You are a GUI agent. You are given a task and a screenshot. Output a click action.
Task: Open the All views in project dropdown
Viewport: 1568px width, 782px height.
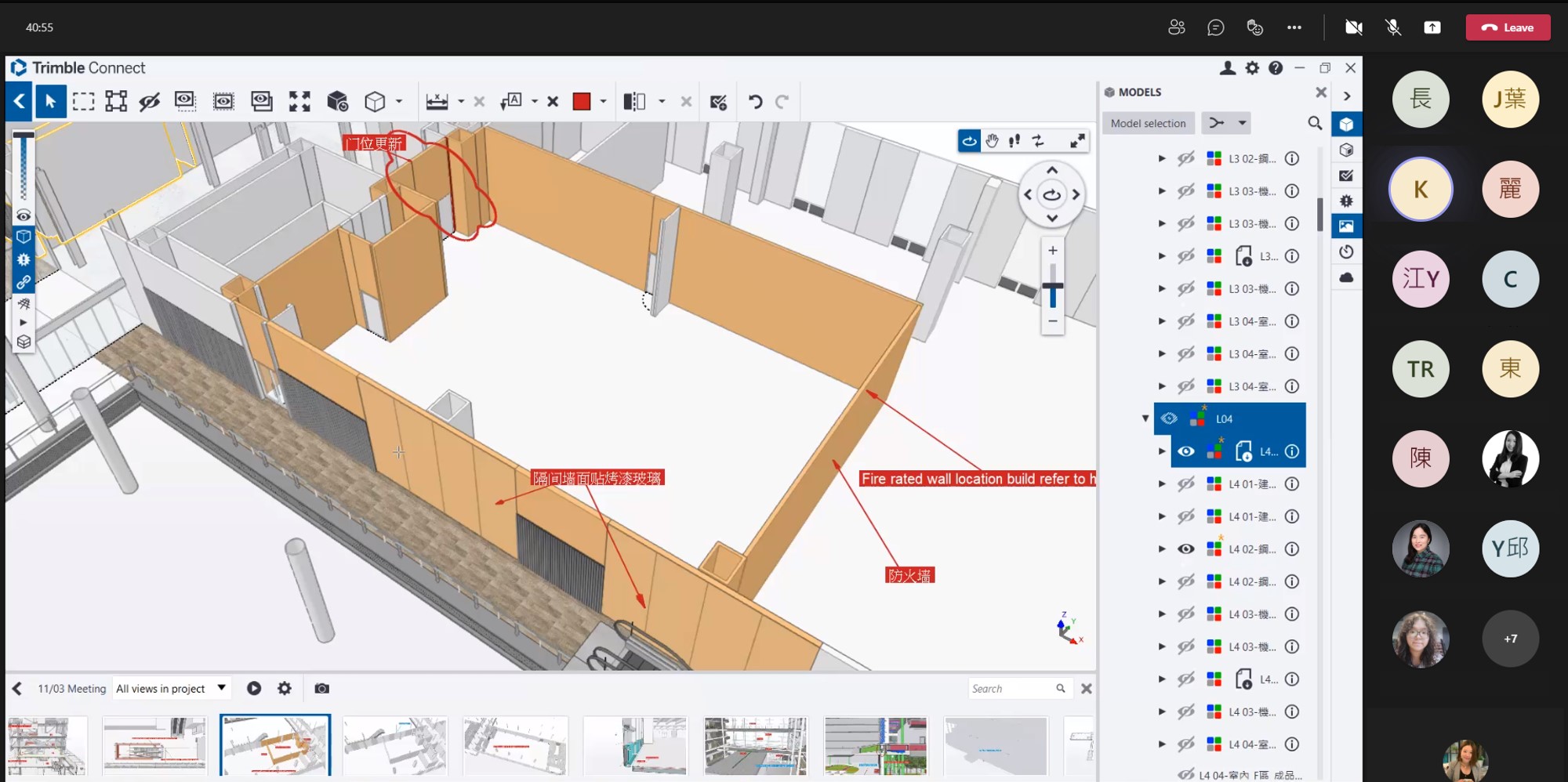(171, 688)
